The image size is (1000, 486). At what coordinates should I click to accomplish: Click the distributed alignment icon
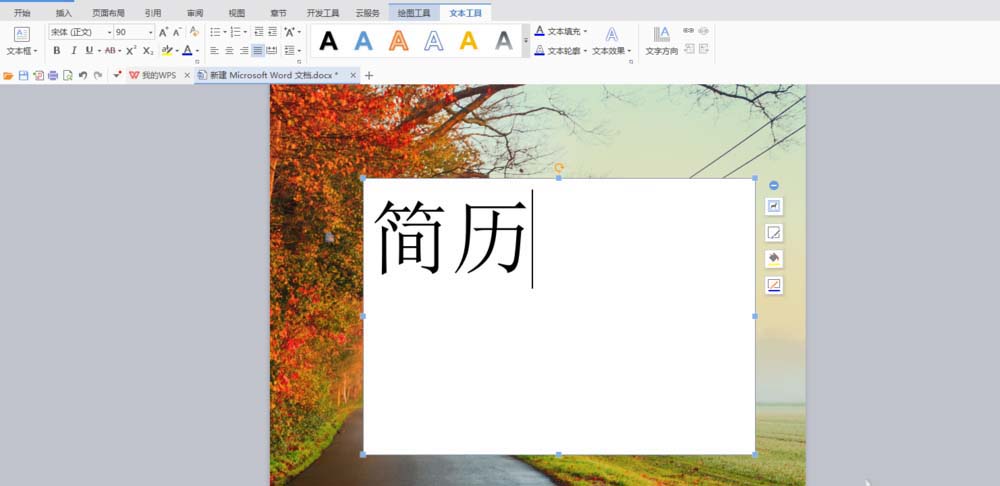coord(272,50)
